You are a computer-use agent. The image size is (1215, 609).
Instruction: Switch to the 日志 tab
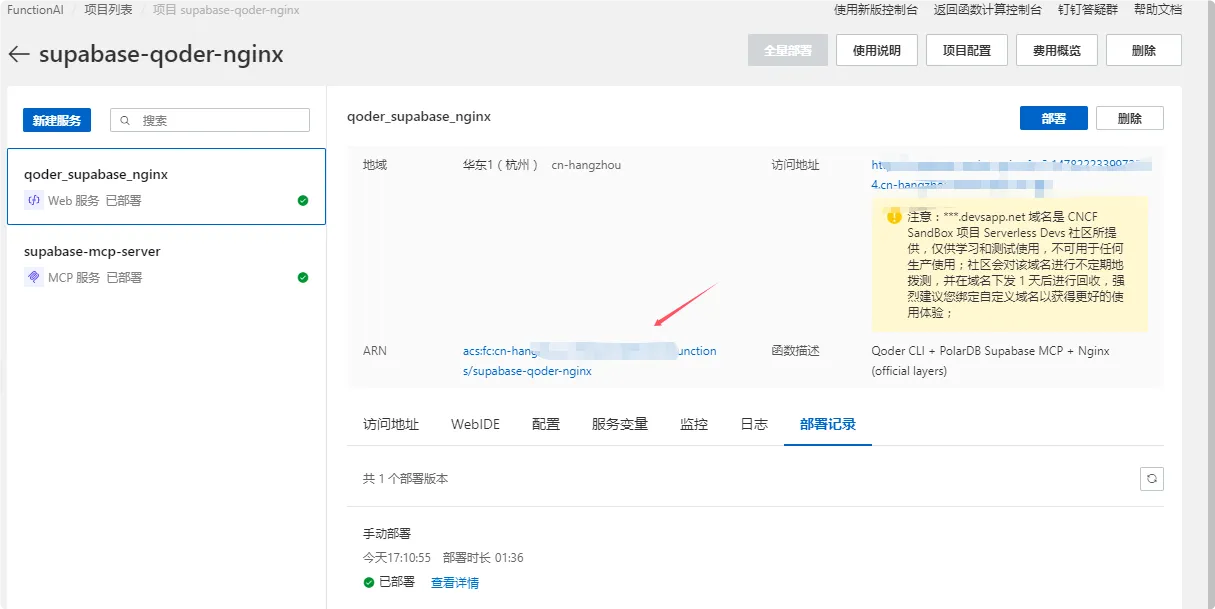(753, 423)
